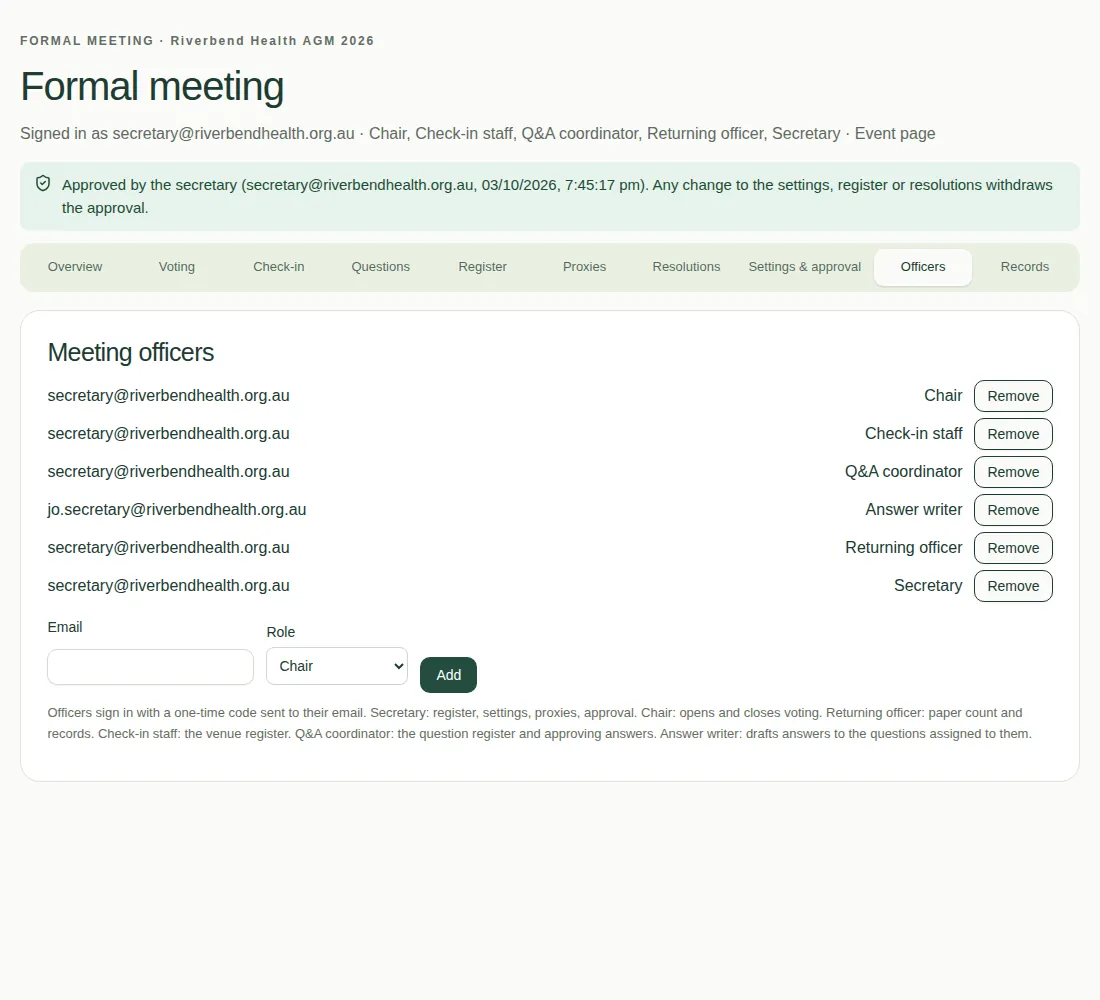The height and width of the screenshot is (1000, 1100).
Task: Open the Overview tab
Action: coord(75,267)
